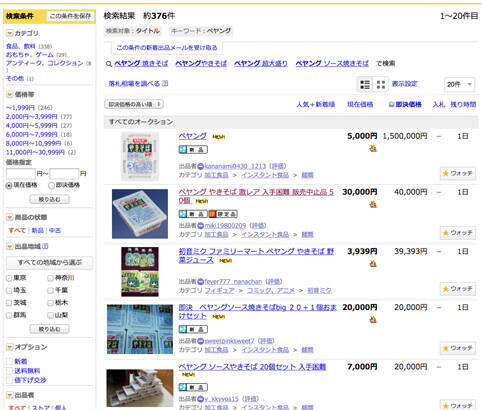
Task: Check the 群馬 region checkbox
Action: (x=9, y=315)
